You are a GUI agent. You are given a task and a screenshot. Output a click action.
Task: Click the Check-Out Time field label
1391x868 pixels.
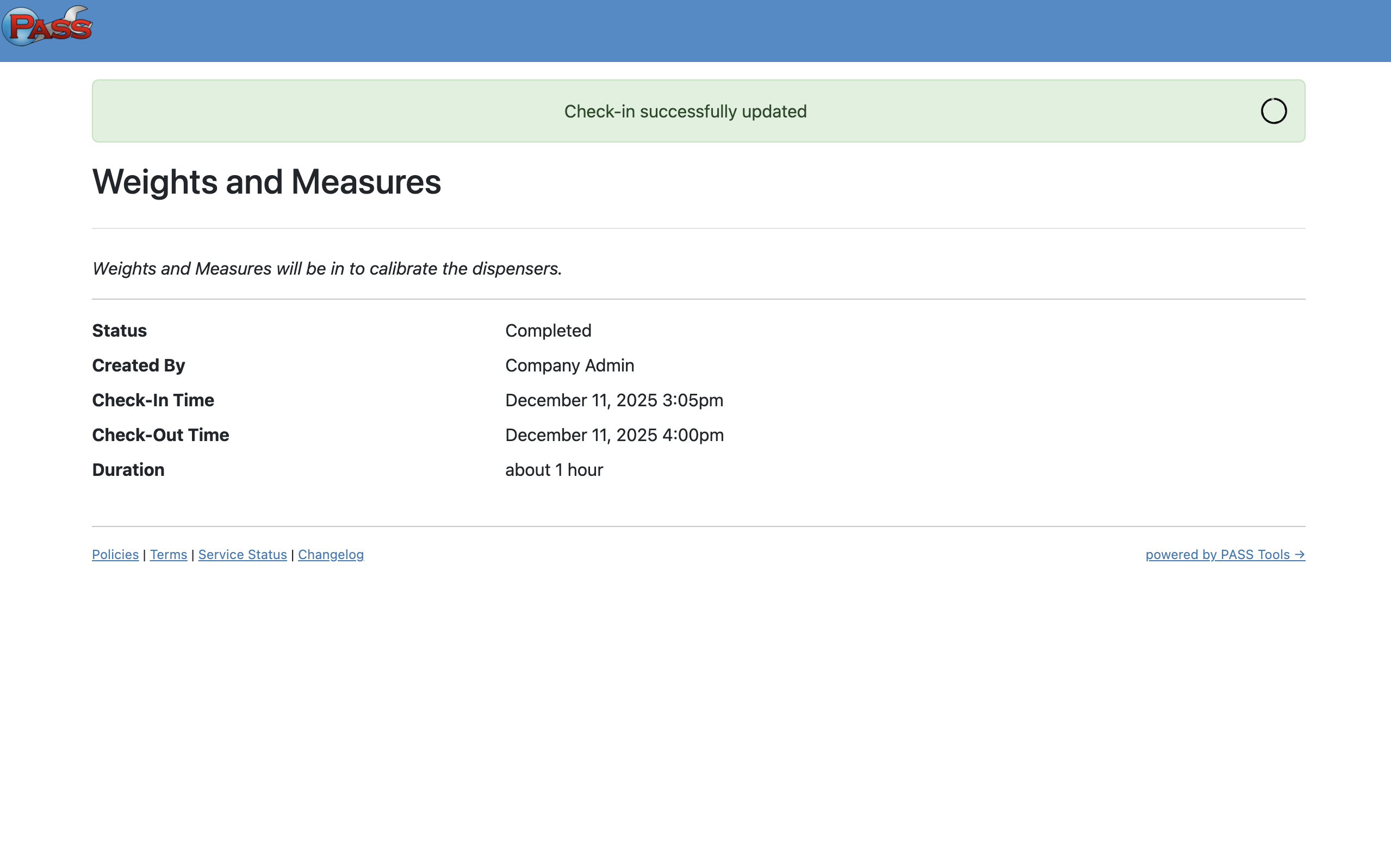click(x=160, y=435)
